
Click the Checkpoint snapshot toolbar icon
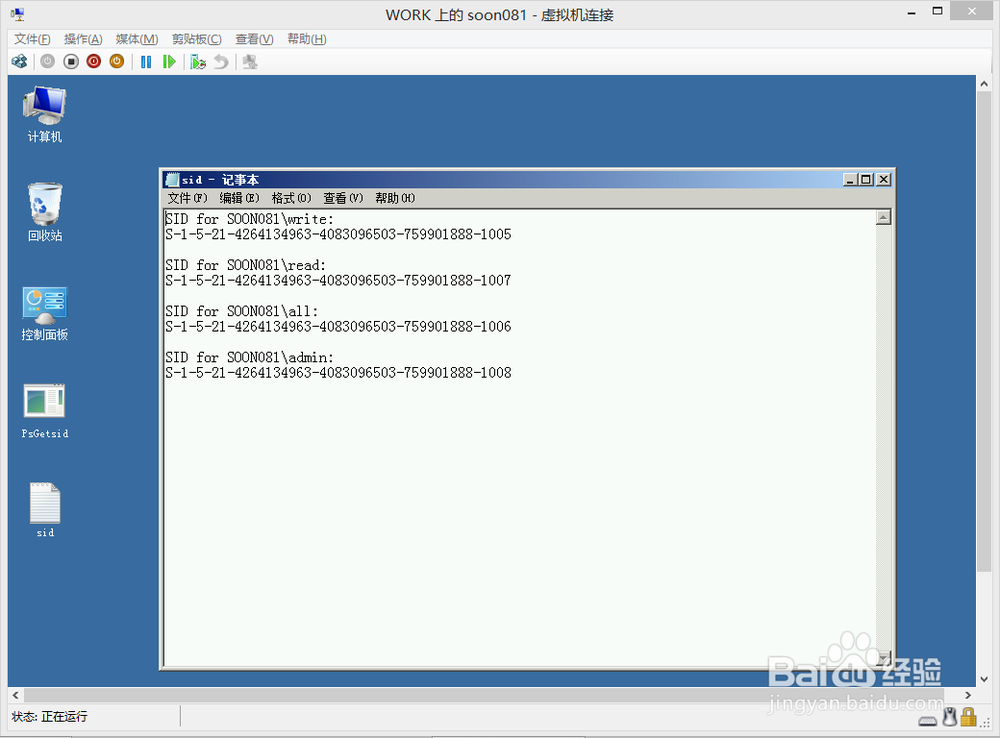pos(198,62)
